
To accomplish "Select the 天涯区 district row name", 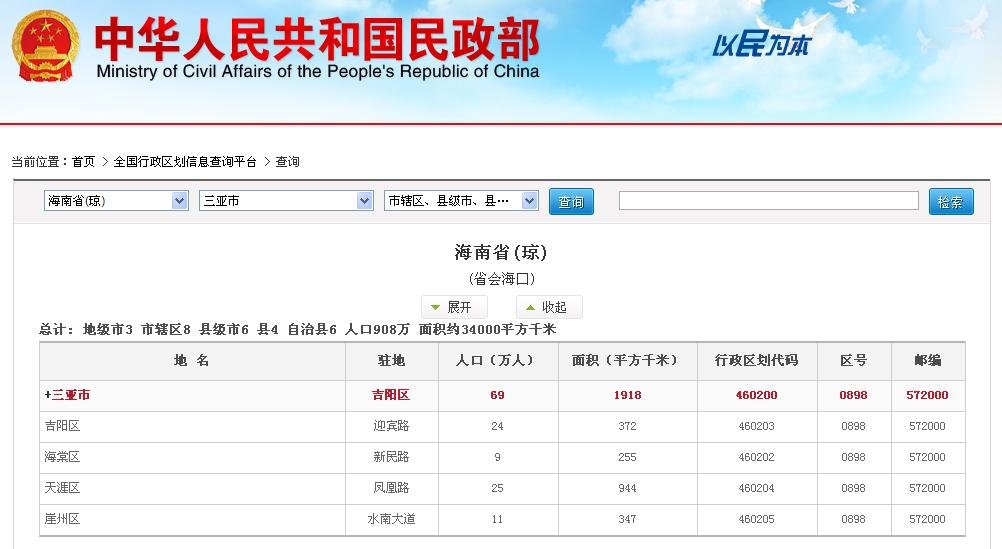I will [x=62, y=488].
